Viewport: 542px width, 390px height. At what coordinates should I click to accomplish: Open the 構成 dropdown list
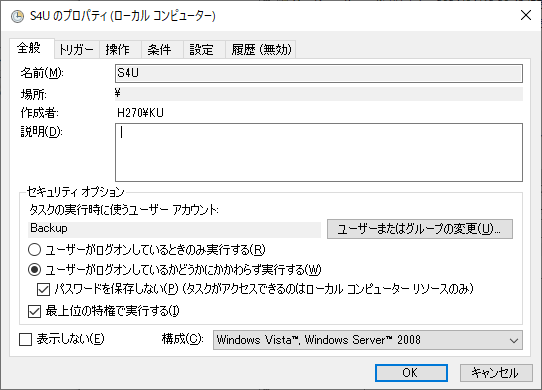[x=368, y=340]
